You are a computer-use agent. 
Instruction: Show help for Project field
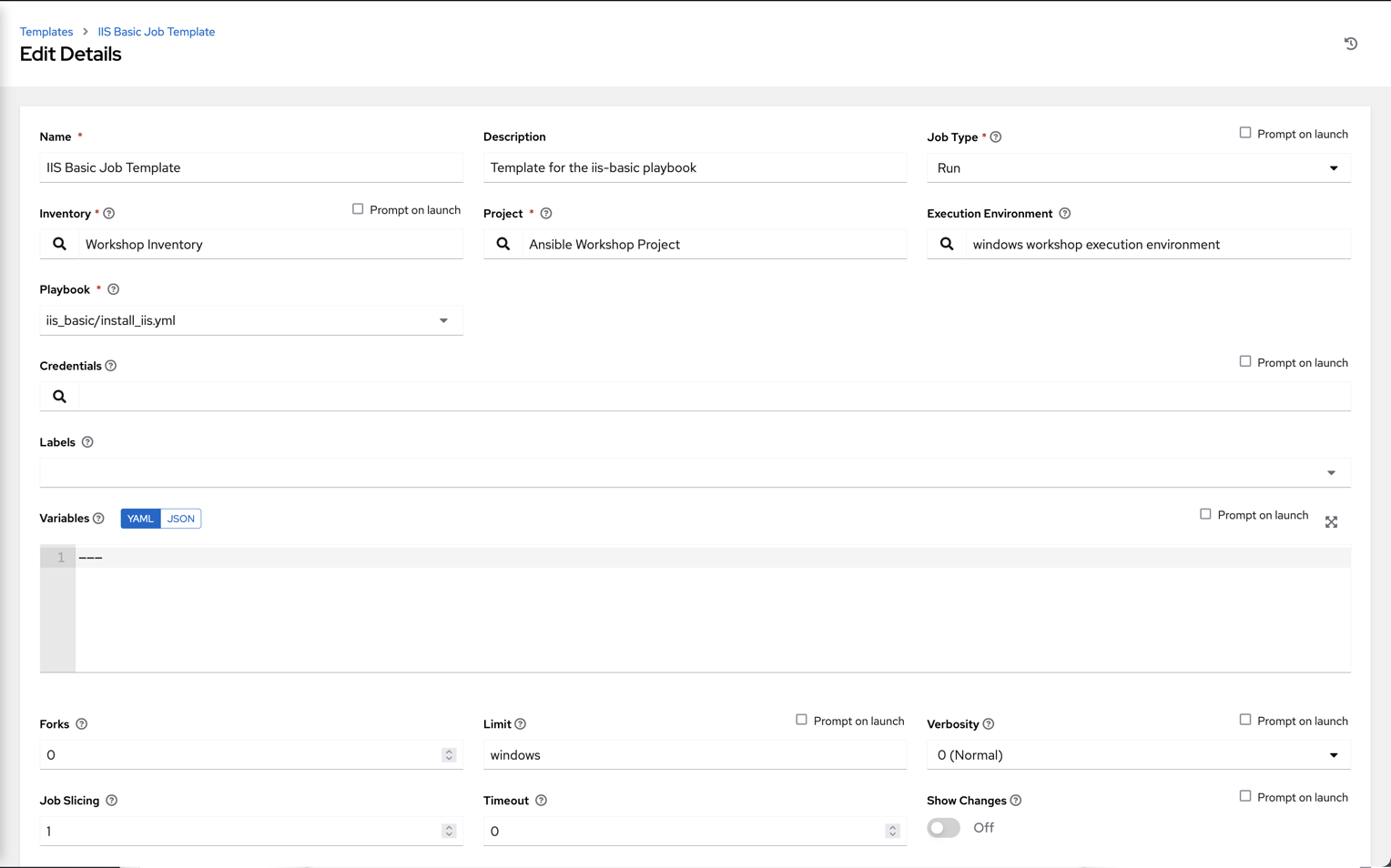pyautogui.click(x=546, y=214)
